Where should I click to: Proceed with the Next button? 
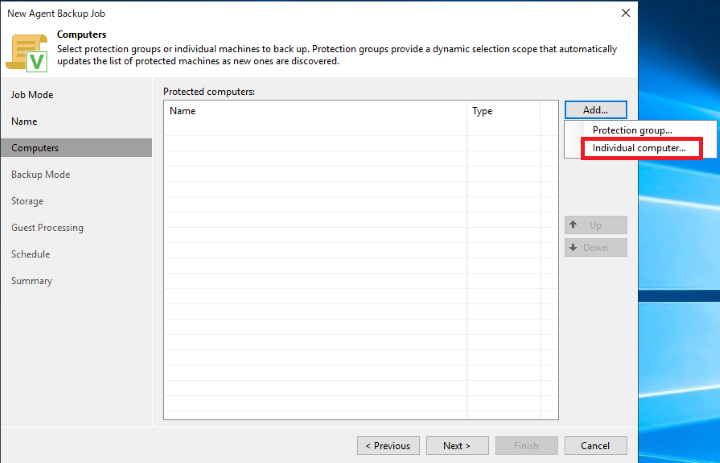456,445
